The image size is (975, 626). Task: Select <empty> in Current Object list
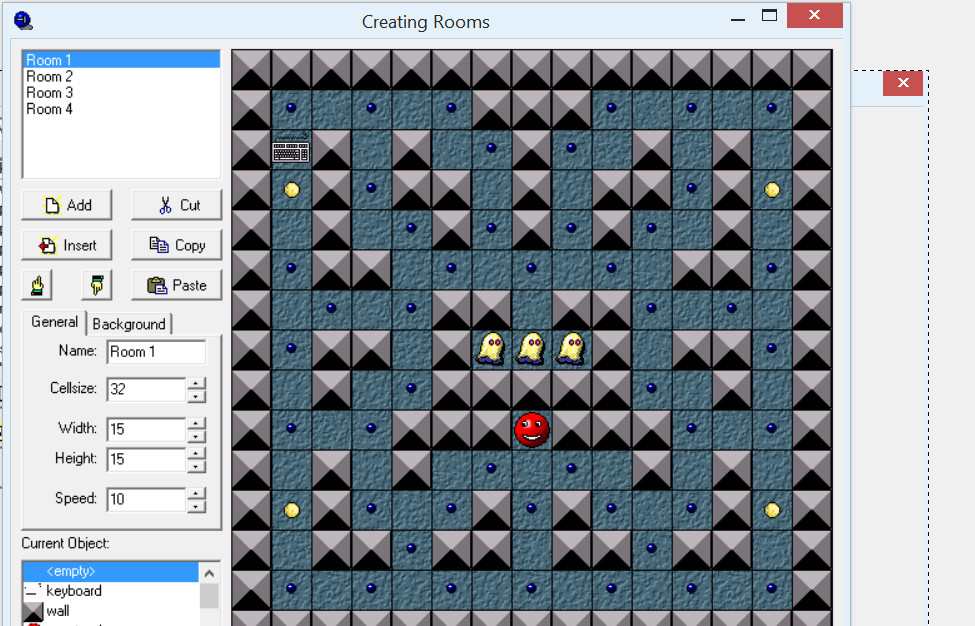pyautogui.click(x=111, y=571)
